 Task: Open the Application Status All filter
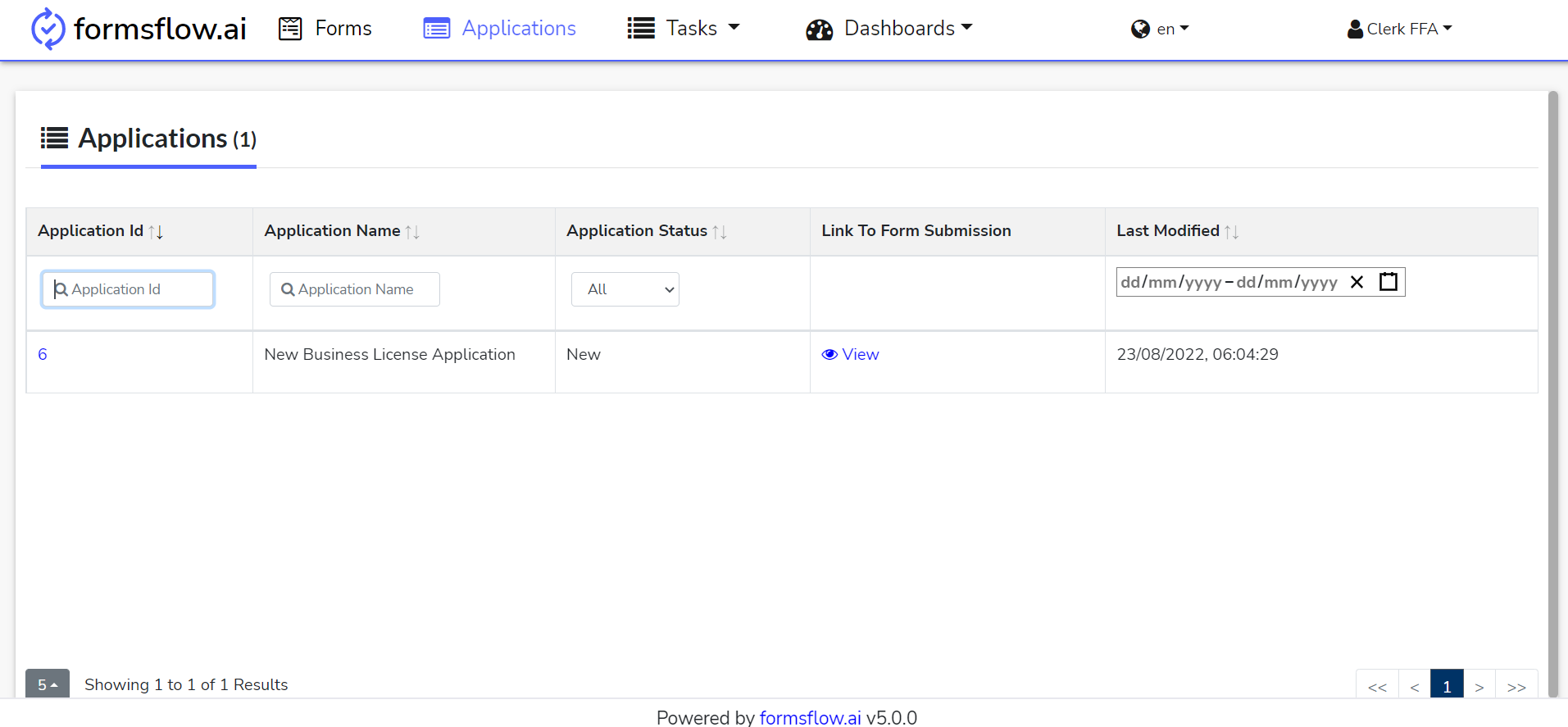point(625,289)
